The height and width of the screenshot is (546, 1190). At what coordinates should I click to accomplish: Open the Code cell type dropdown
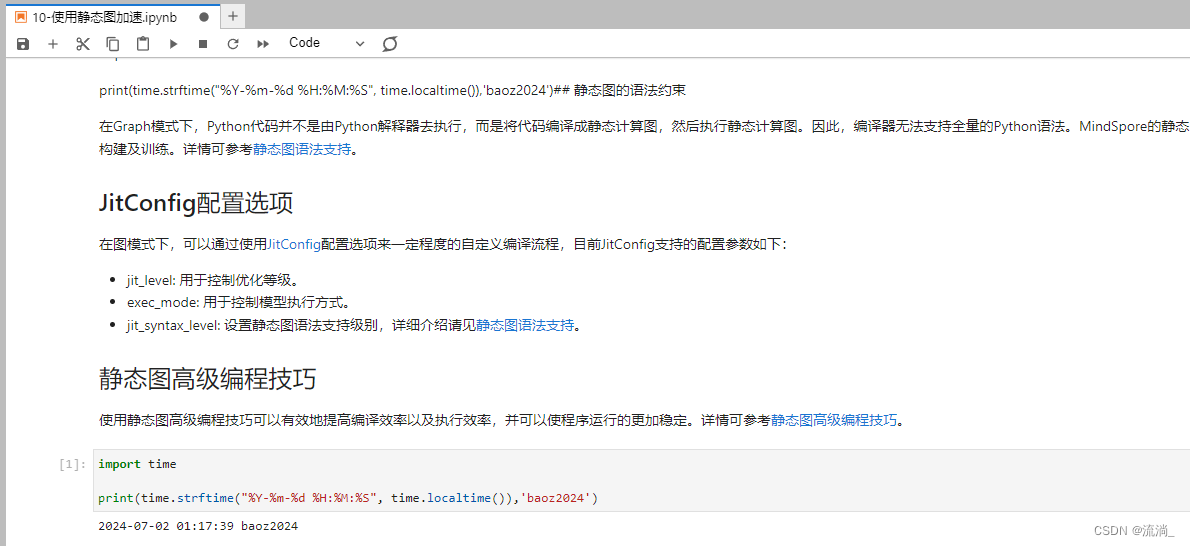click(x=326, y=43)
